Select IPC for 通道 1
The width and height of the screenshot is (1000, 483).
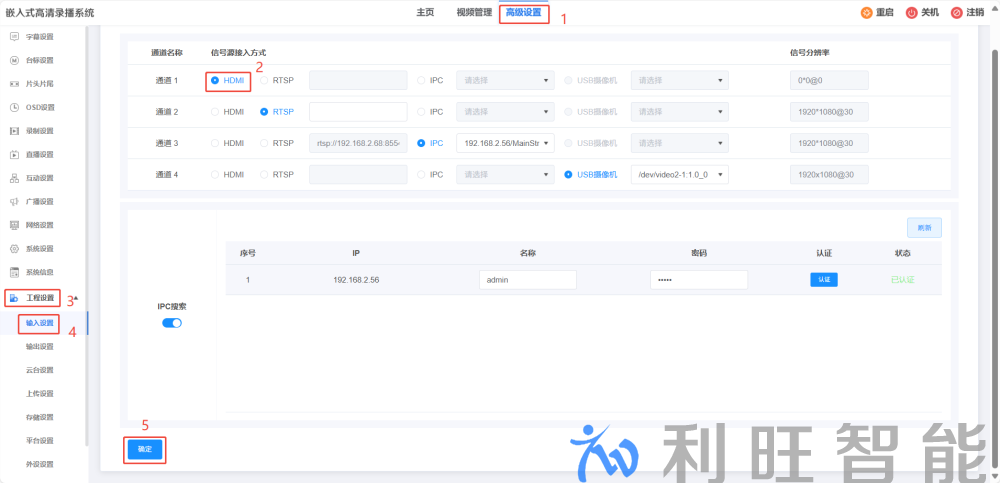421,80
